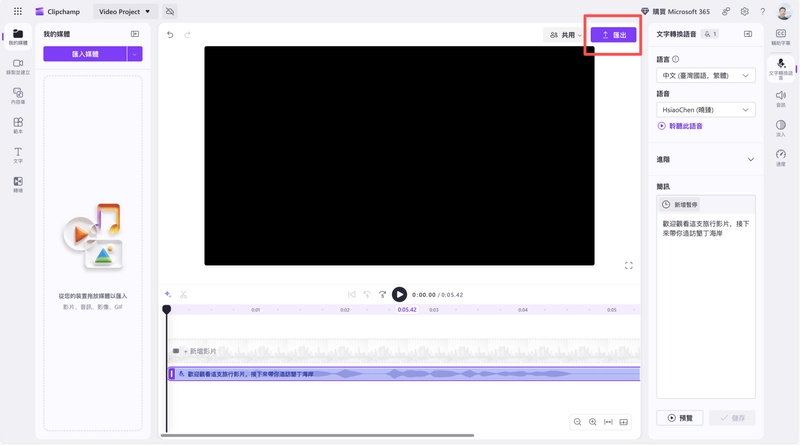The height and width of the screenshot is (445, 800).
Task: Switch to the 音訊 (Audio) tab
Action: pyautogui.click(x=781, y=97)
